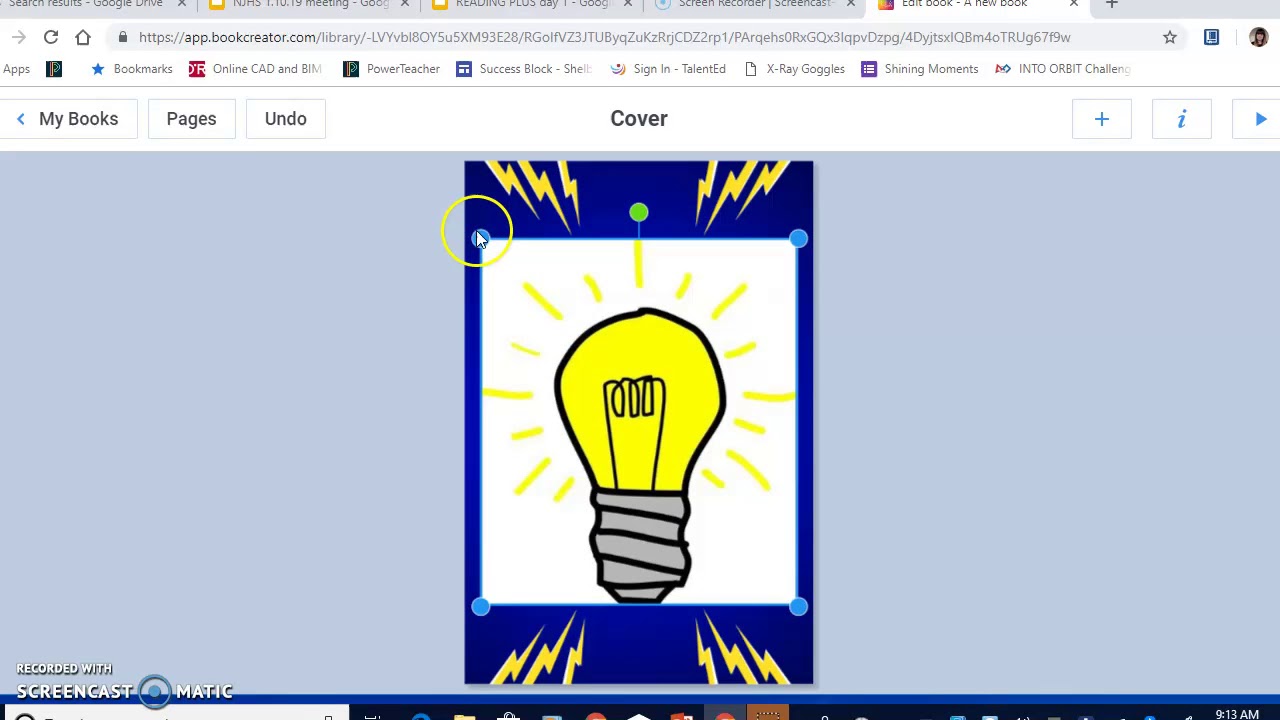The image size is (1280, 720).
Task: Select the lightbulb image on the cover
Action: (x=639, y=422)
